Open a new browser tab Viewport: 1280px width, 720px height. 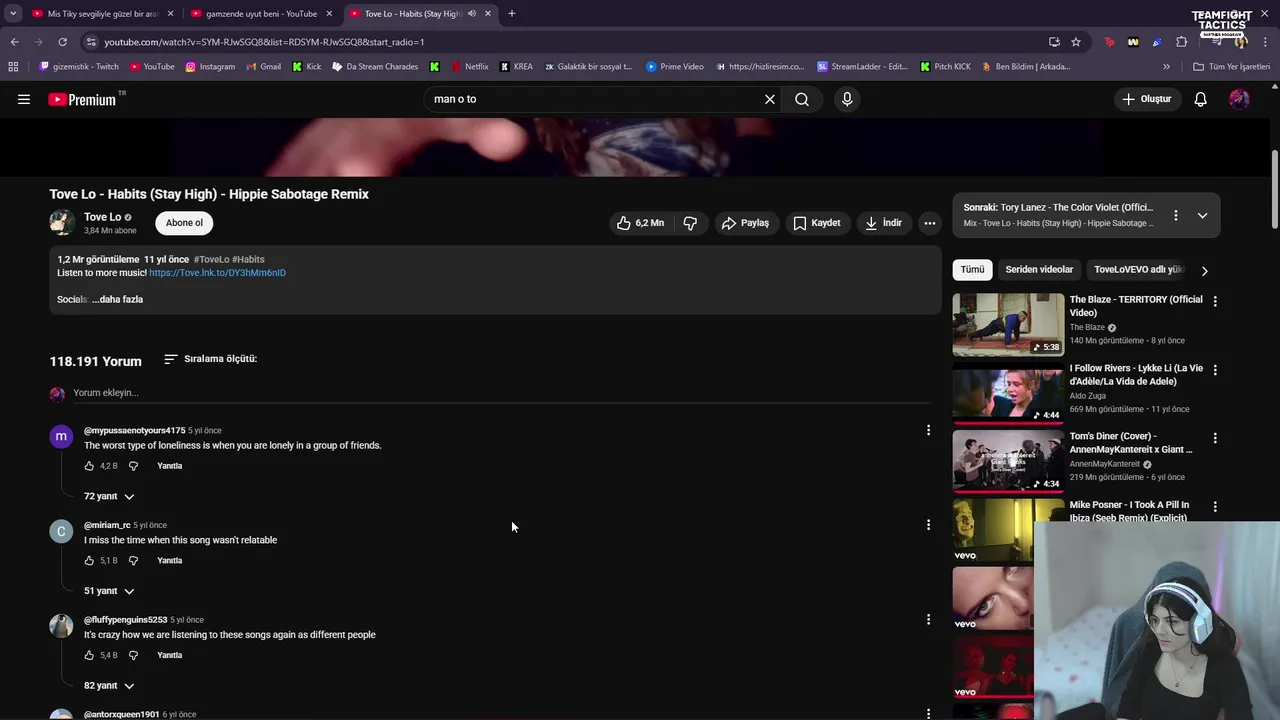(512, 14)
